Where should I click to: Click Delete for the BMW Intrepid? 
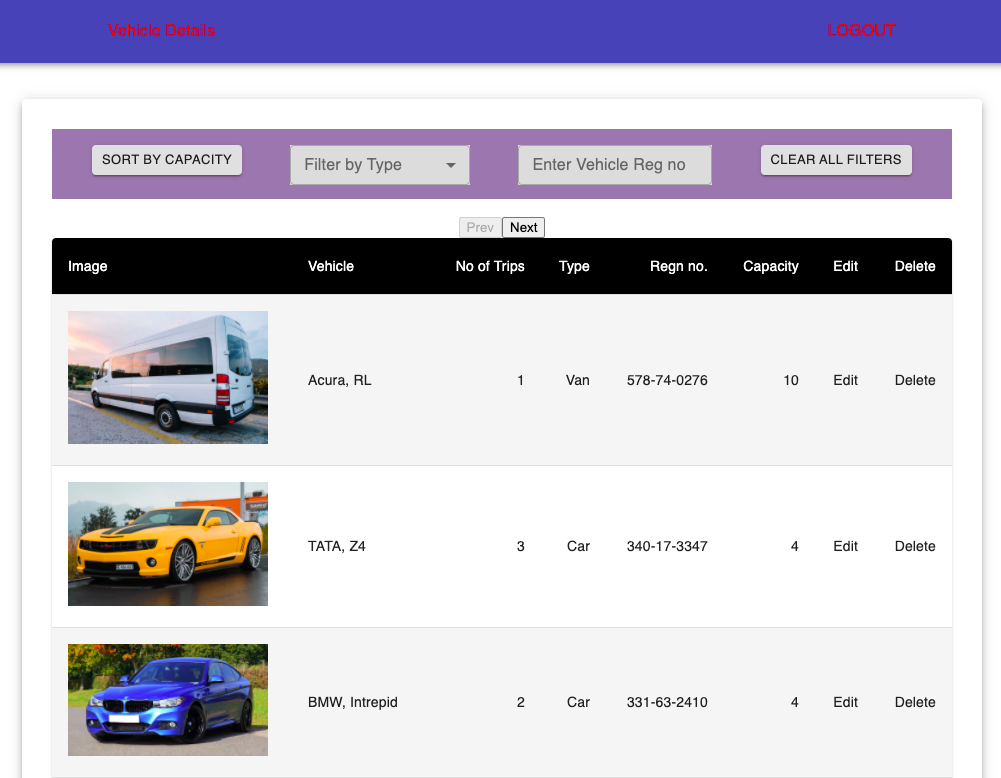click(914, 702)
